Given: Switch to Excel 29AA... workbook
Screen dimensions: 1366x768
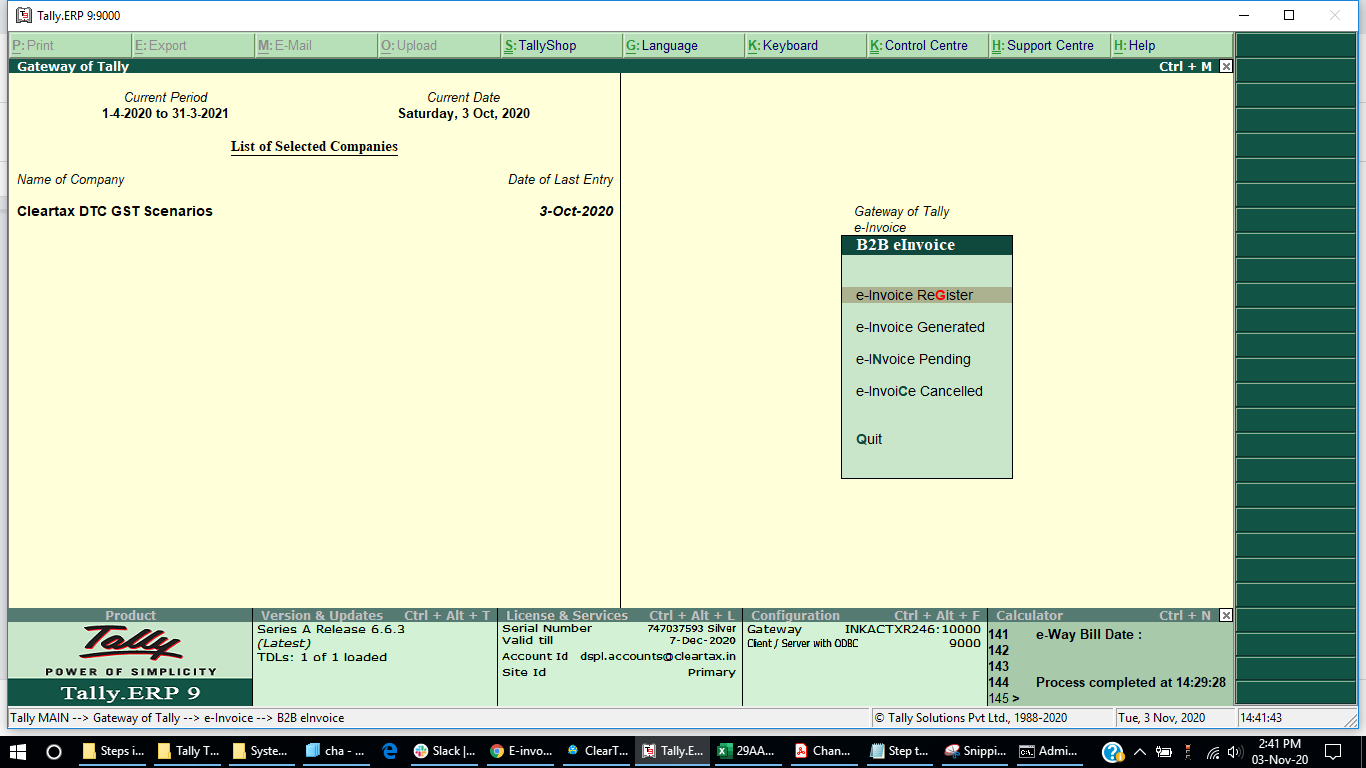Looking at the screenshot, I should click(x=749, y=751).
